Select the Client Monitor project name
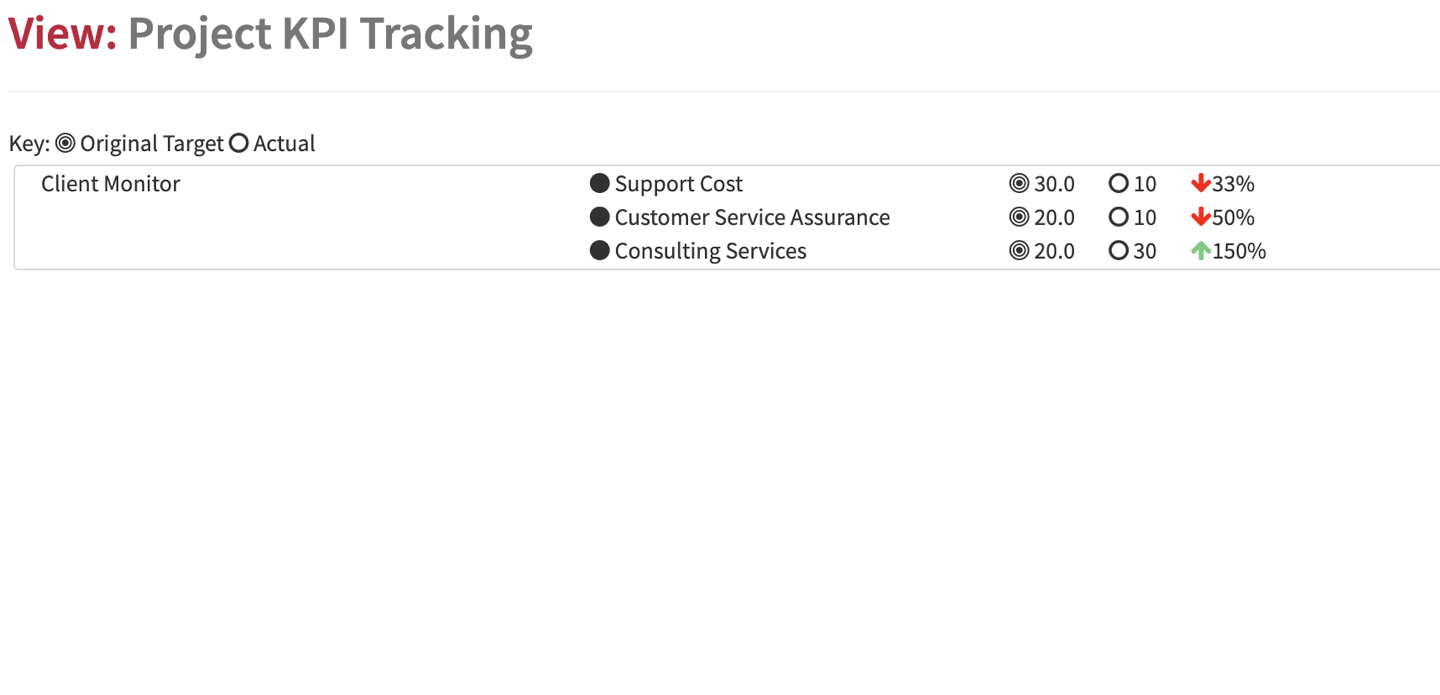This screenshot has width=1440, height=695. pyautogui.click(x=111, y=184)
